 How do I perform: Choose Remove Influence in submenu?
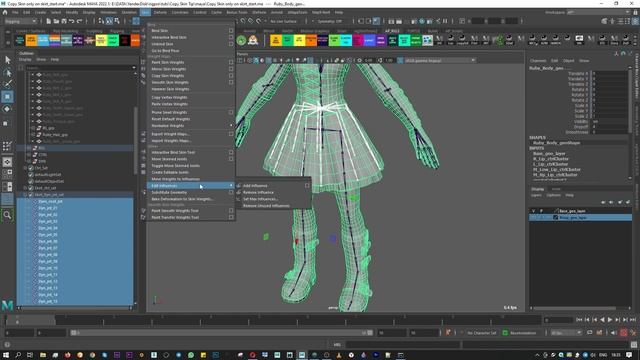tap(258, 192)
